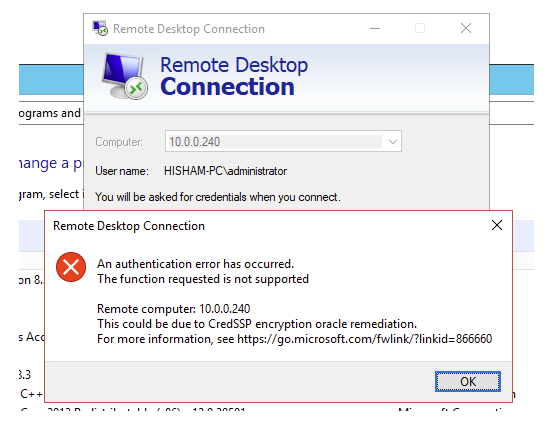
Task: Click the main window title Remote Desktop Connection
Action: coord(189,29)
